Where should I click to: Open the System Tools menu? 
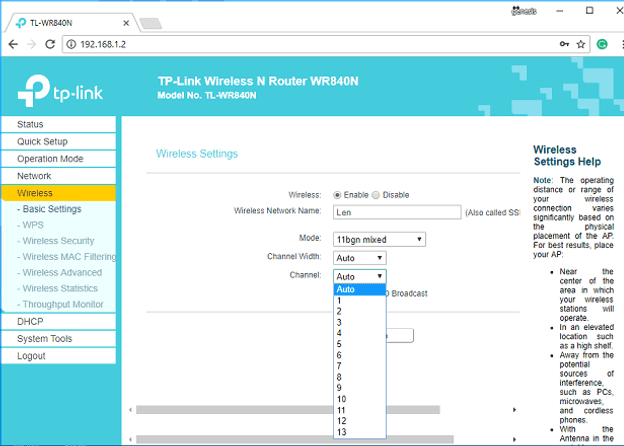pos(58,338)
